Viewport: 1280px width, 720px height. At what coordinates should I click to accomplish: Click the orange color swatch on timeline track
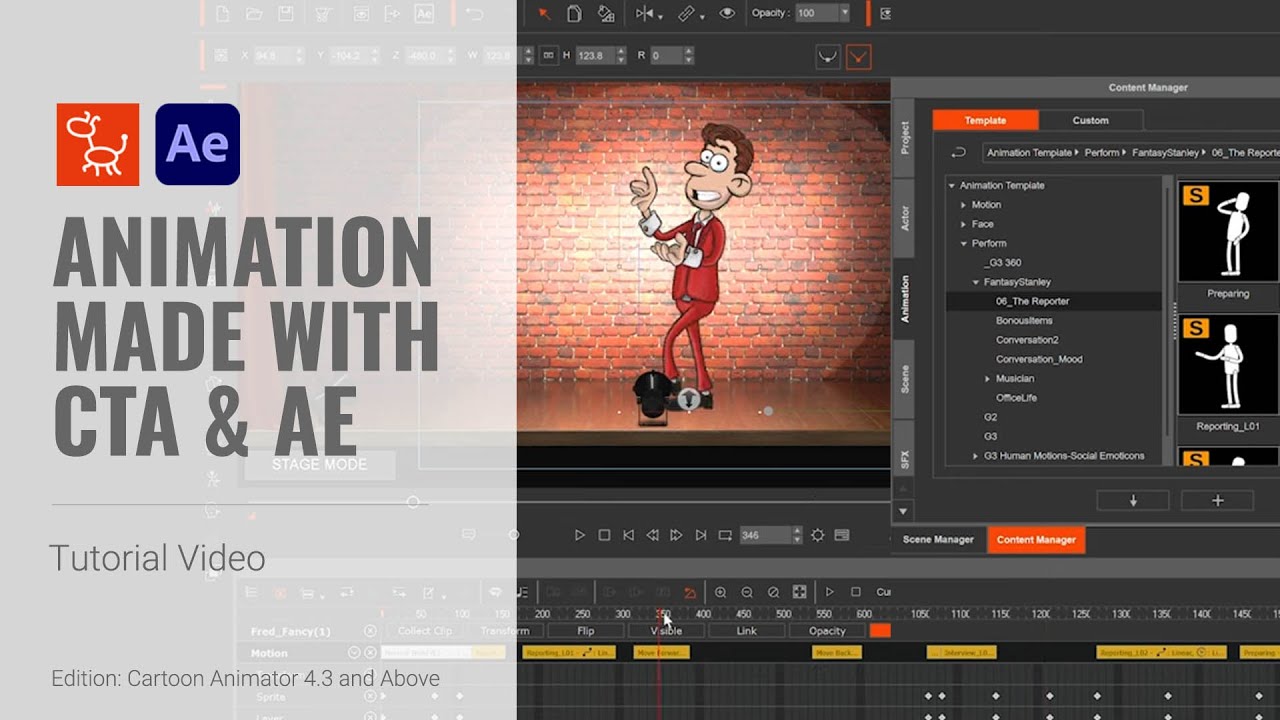coord(880,631)
